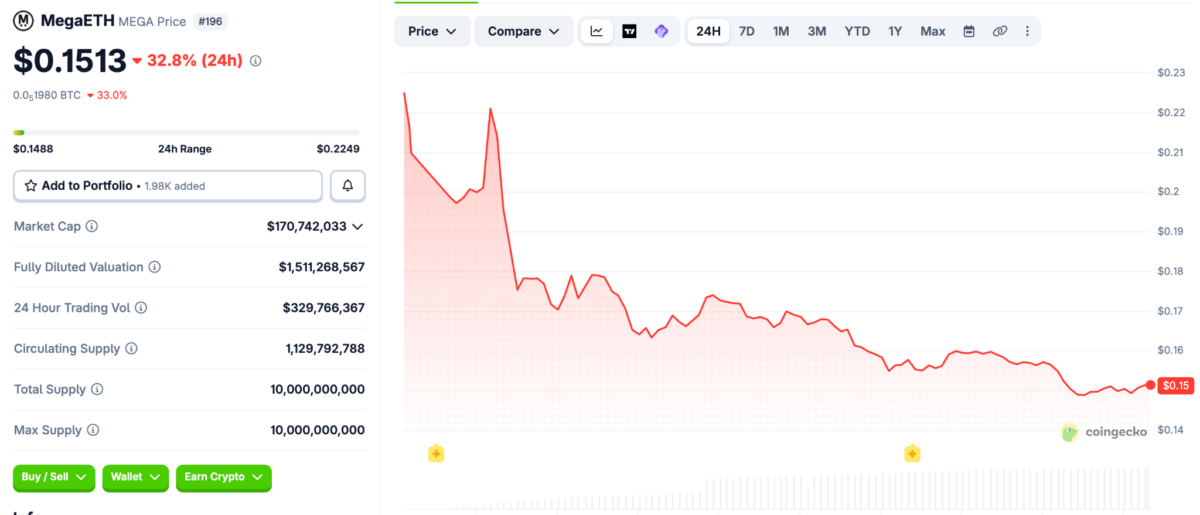Open the three-dot chart options menu
1200x515 pixels.
(x=1027, y=31)
